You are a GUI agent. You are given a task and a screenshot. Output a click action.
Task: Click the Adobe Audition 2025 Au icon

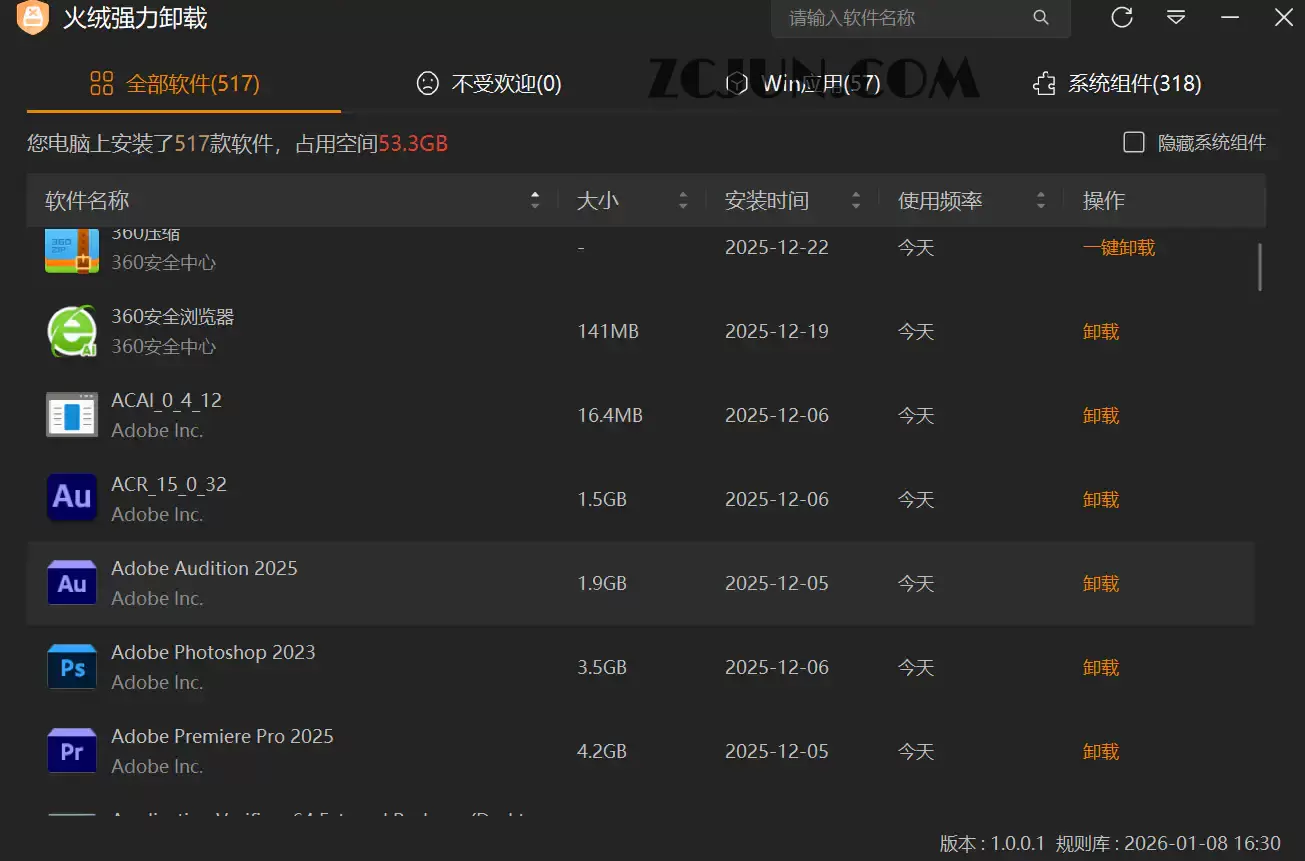71,582
